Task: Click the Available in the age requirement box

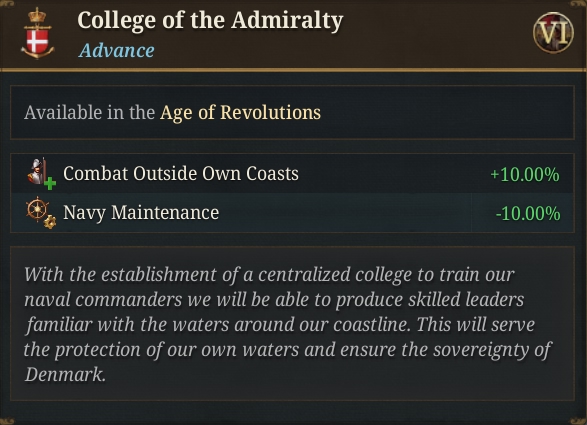Action: tap(292, 112)
